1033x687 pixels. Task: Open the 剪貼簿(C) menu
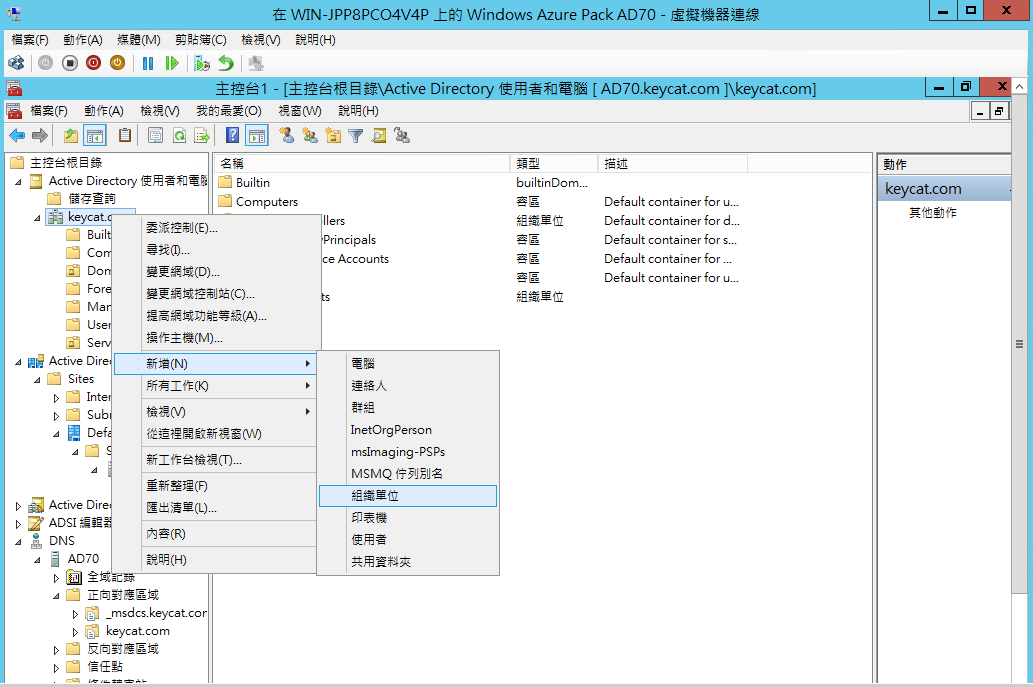201,40
